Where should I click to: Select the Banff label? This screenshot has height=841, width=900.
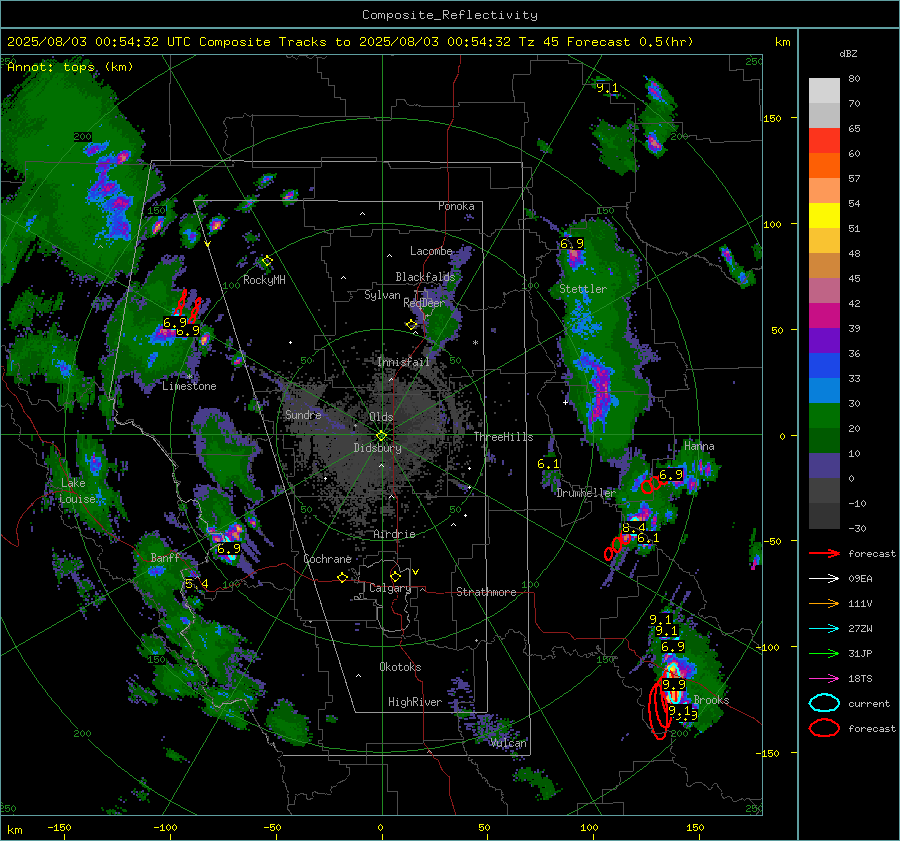165,558
